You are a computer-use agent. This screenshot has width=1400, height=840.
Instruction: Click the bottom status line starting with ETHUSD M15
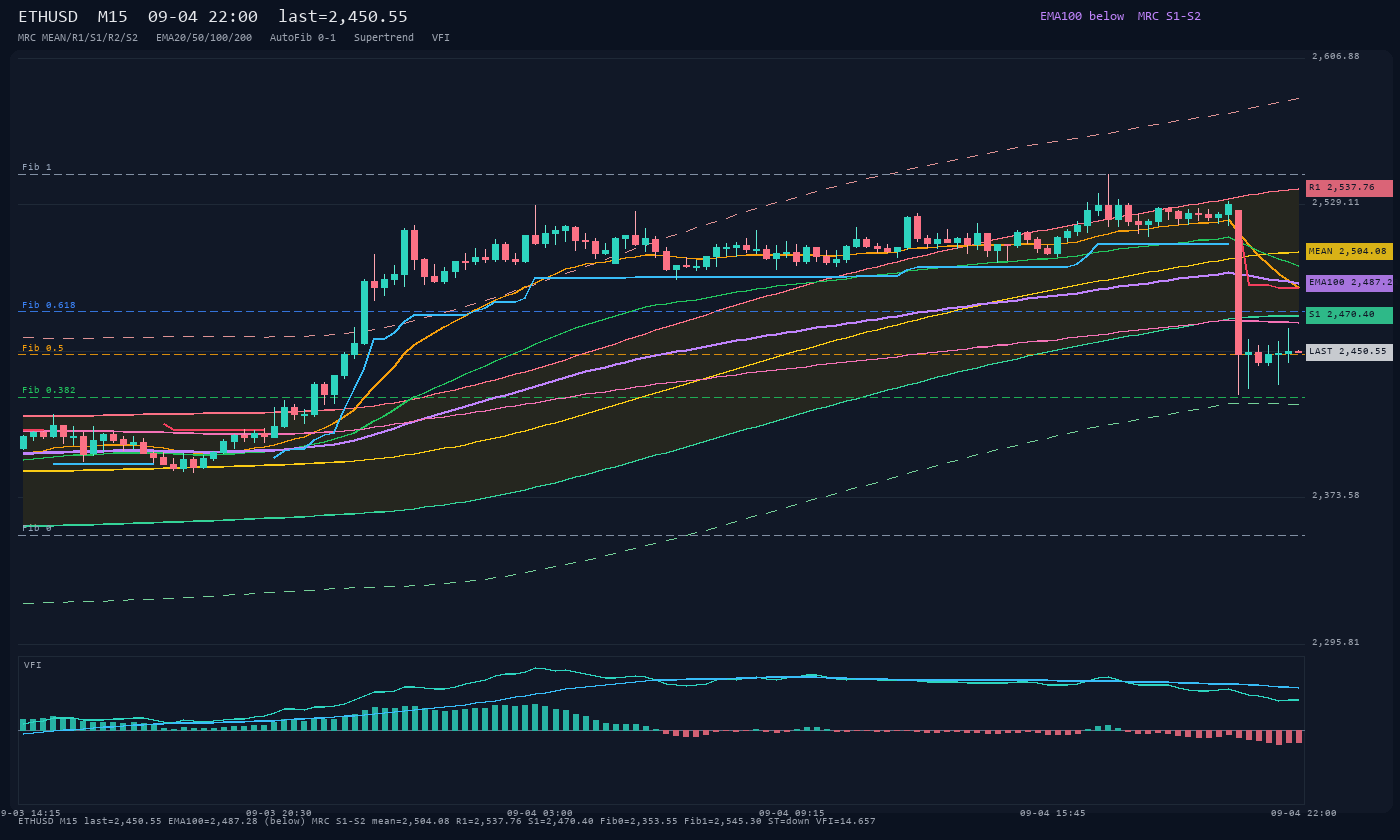pos(447,822)
